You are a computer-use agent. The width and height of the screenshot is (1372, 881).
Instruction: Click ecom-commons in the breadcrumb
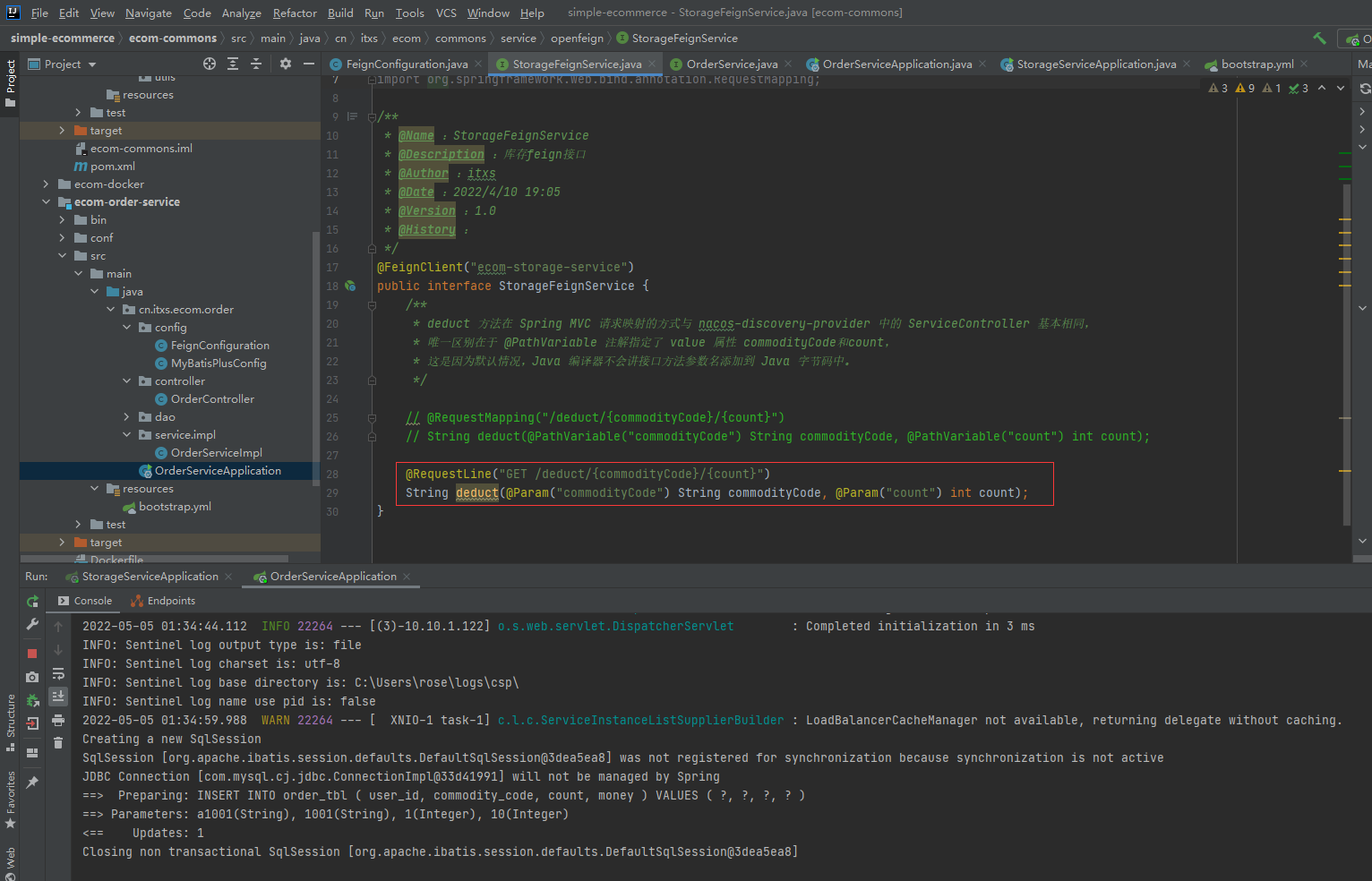point(173,38)
